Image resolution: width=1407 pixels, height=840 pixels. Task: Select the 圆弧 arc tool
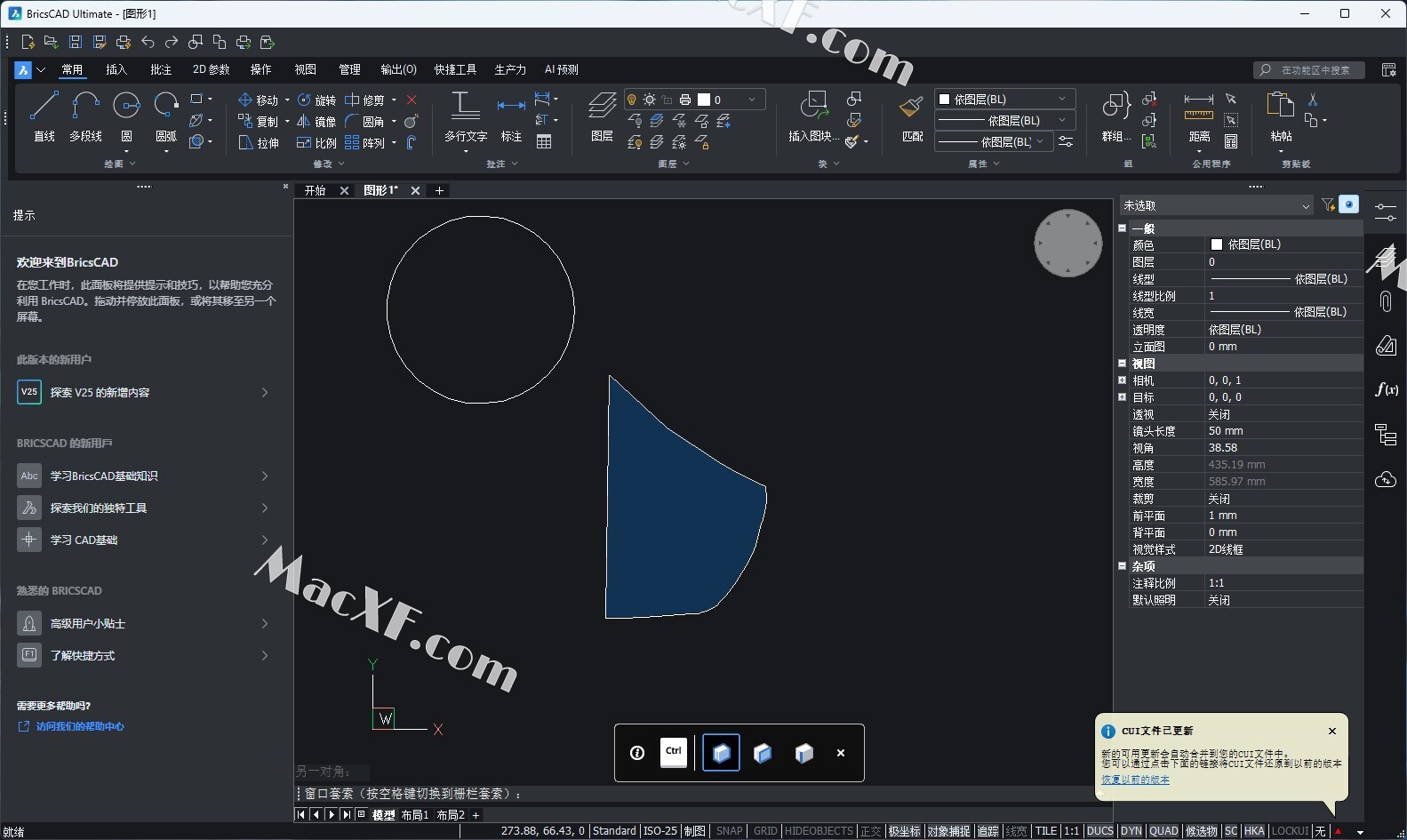(166, 116)
